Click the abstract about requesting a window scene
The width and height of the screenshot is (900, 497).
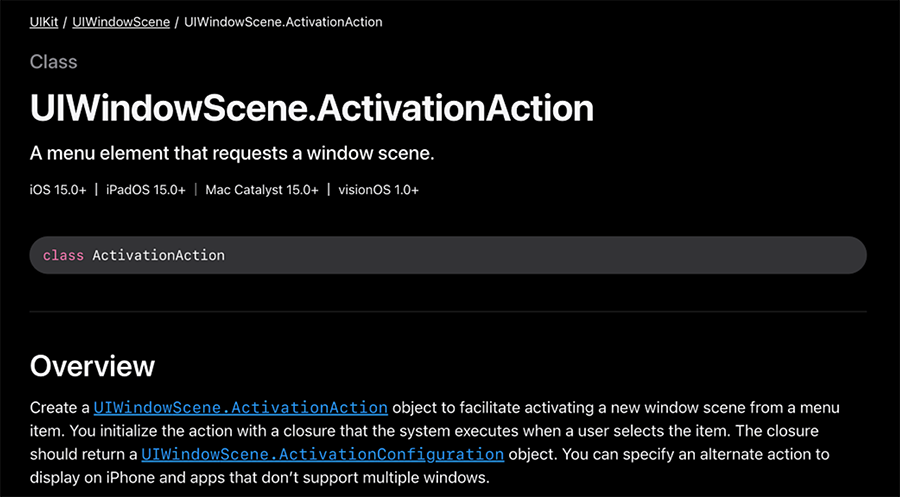tap(232, 154)
